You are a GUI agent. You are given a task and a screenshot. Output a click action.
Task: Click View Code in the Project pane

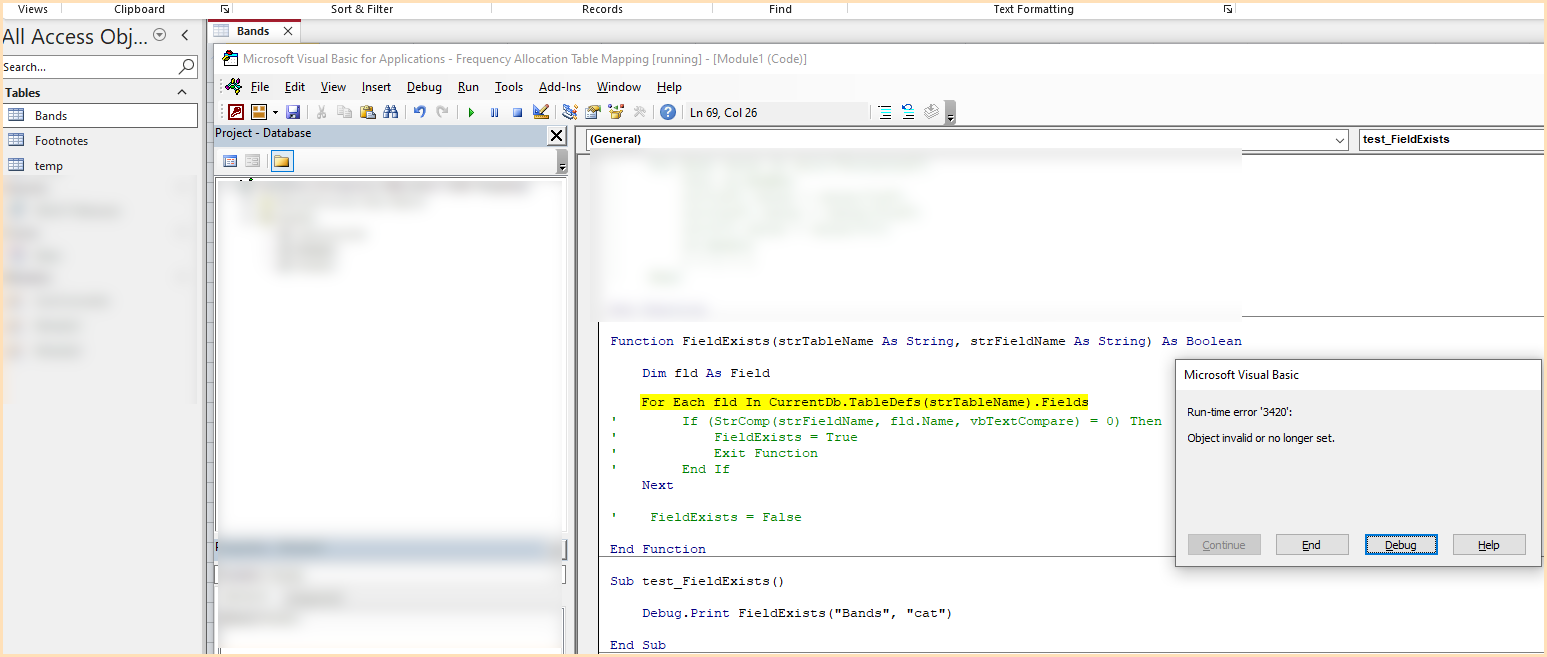[x=230, y=161]
